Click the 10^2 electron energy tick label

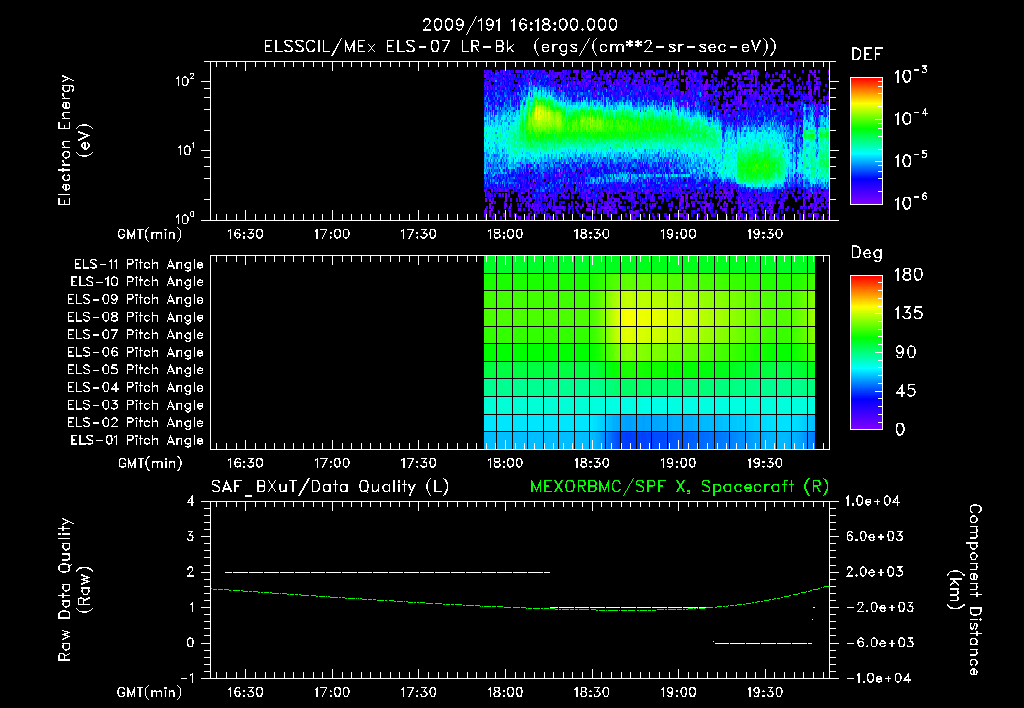coord(185,81)
